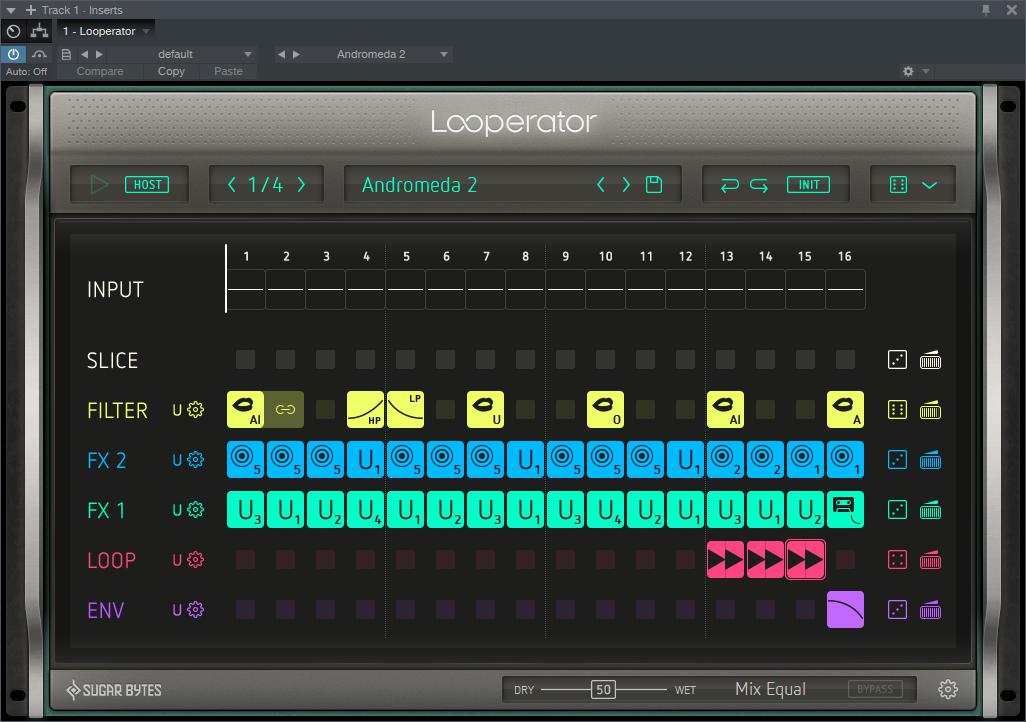Click the Paste button
Viewport: 1026px width, 722px height.
tap(228, 71)
